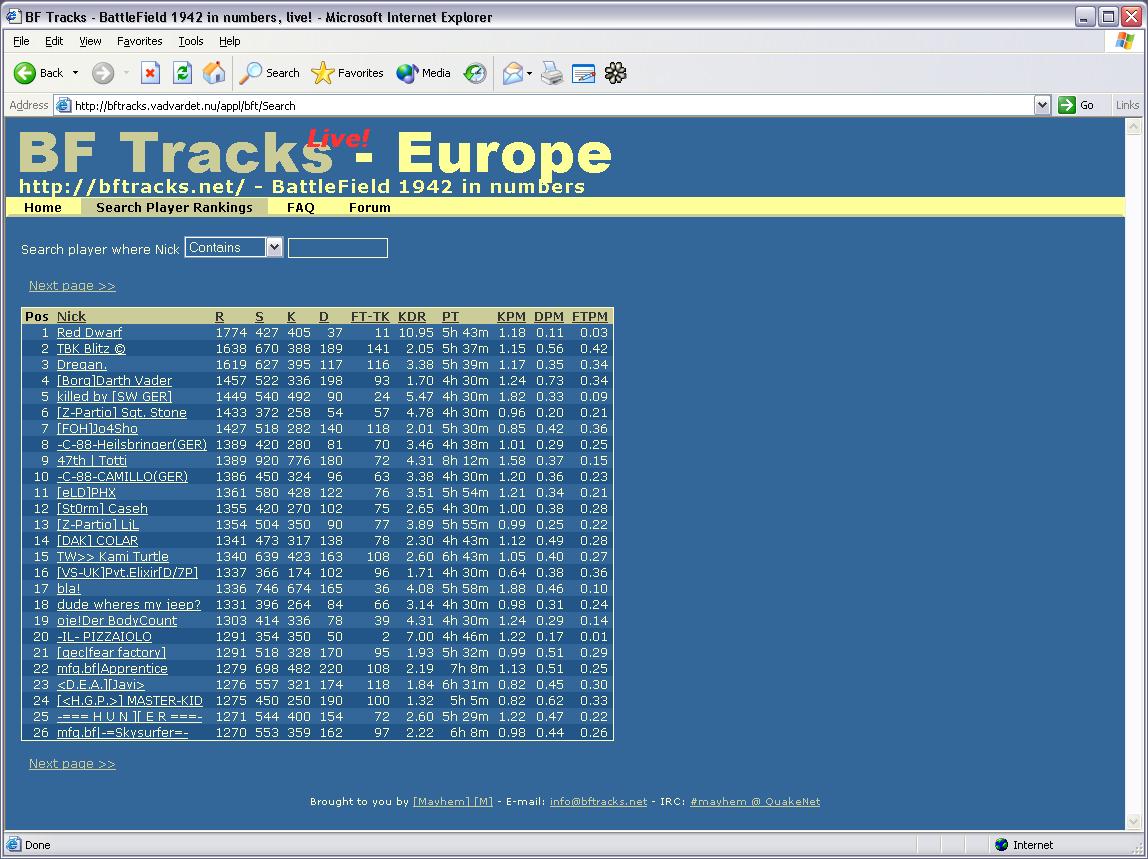Screen dimensions: 1148x859
Task: Click the [Mayhem] [M] footer link
Action: pyautogui.click(x=452, y=802)
